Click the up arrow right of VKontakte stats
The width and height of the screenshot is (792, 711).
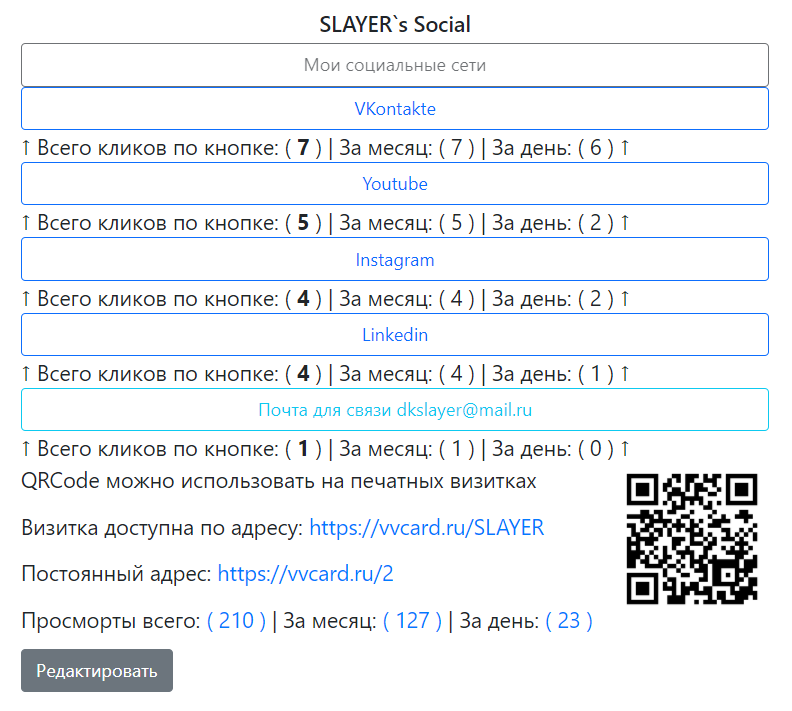[x=625, y=147]
